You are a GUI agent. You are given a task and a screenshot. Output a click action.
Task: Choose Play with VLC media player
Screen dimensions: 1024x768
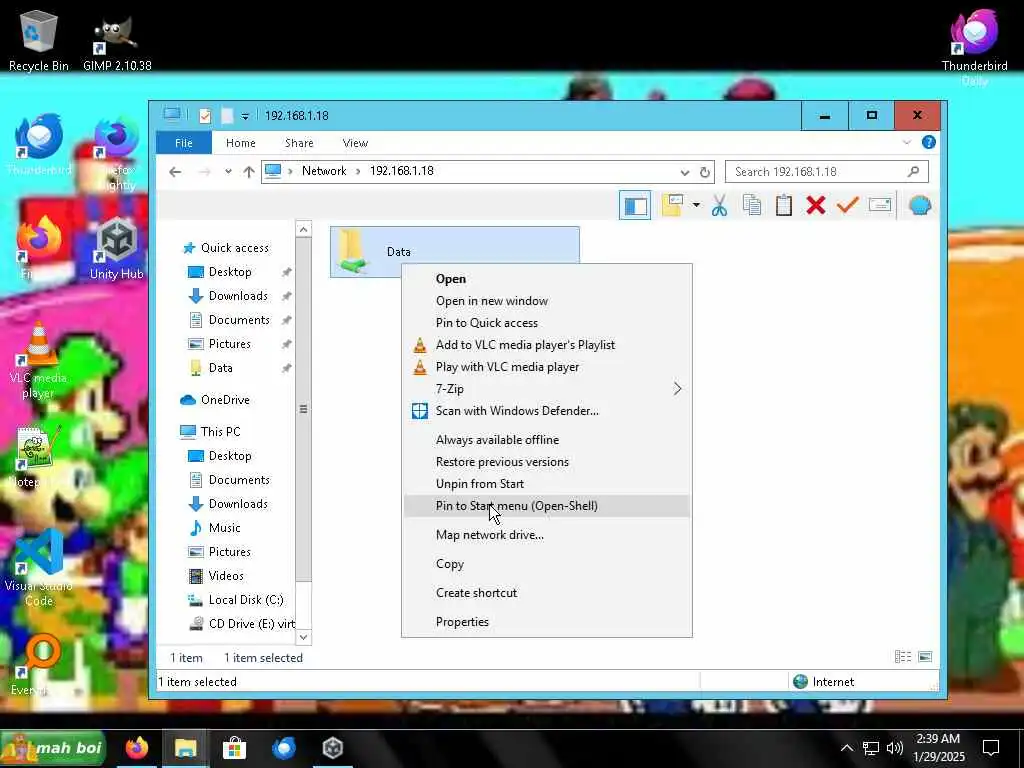tap(547, 367)
